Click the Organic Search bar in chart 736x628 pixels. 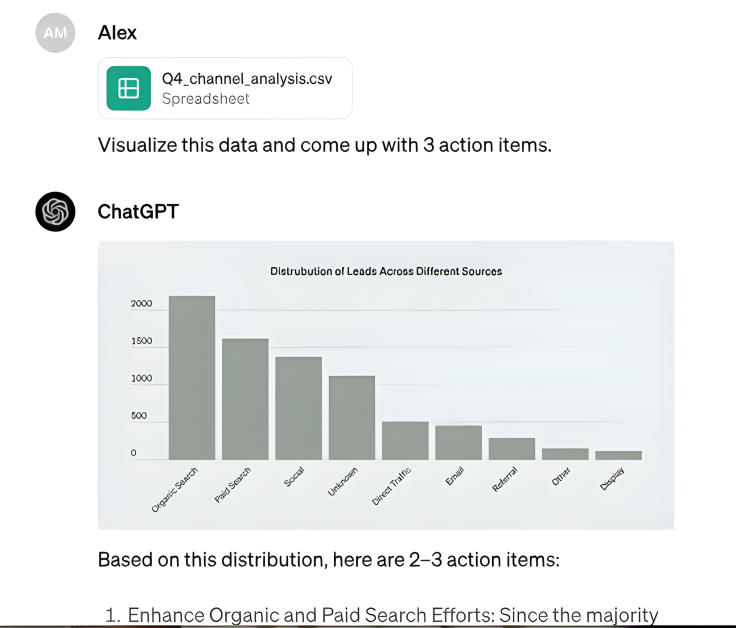(x=192, y=378)
